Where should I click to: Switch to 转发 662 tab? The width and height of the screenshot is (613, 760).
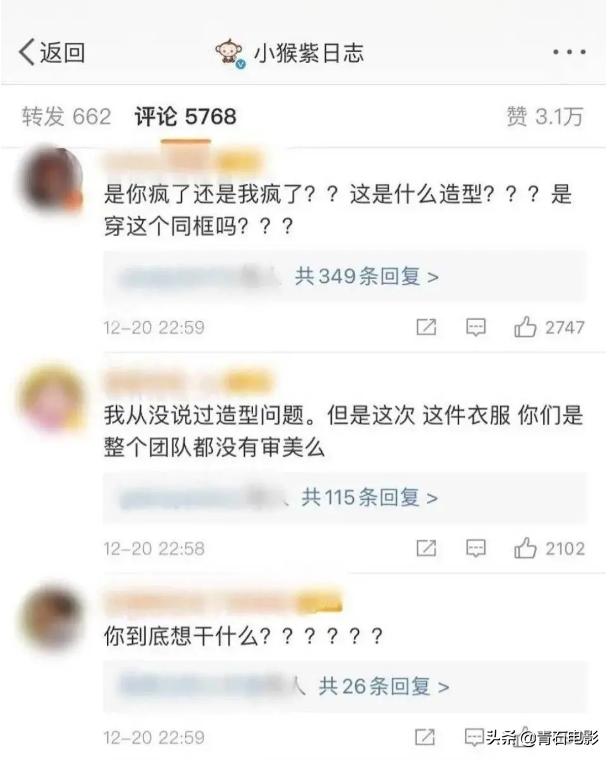[66, 117]
